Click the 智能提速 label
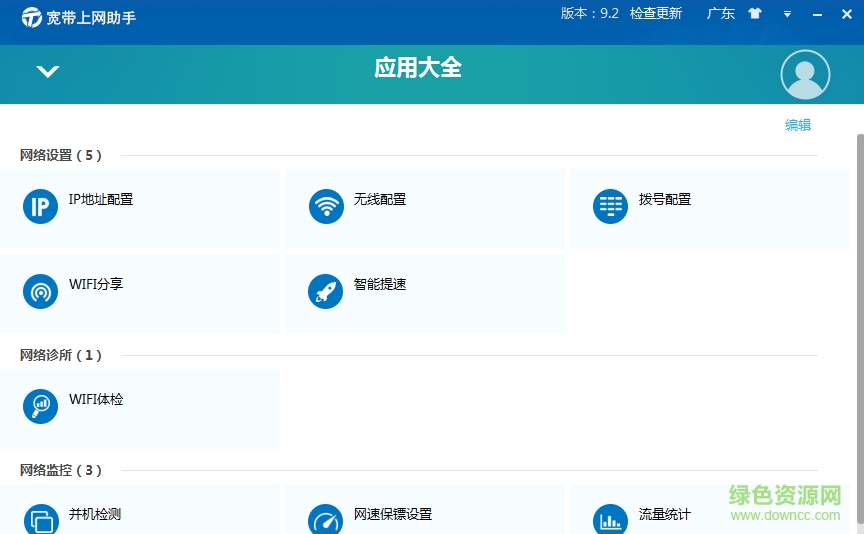This screenshot has width=864, height=534. click(380, 284)
